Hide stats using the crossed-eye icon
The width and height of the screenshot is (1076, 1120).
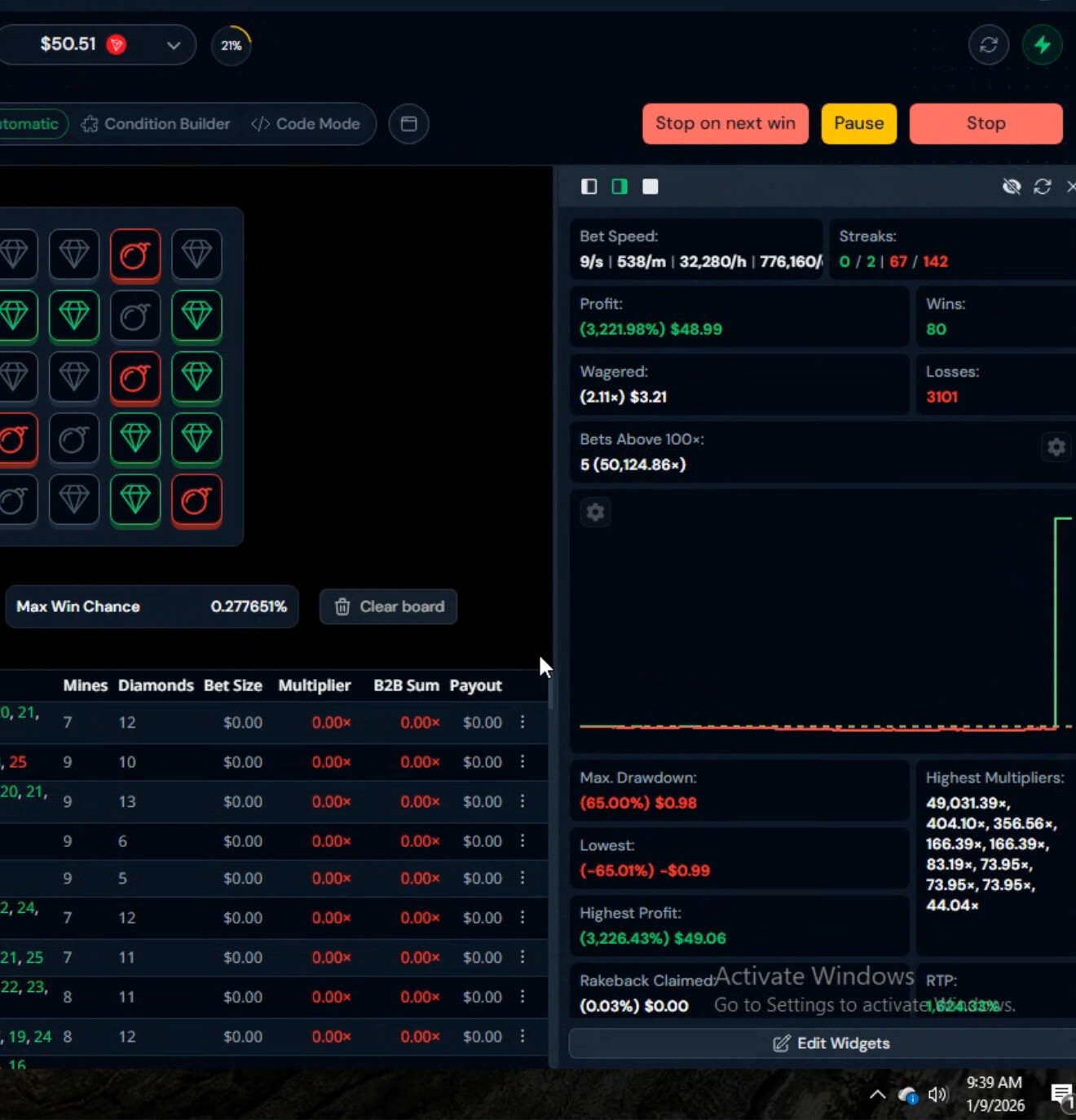1011,187
